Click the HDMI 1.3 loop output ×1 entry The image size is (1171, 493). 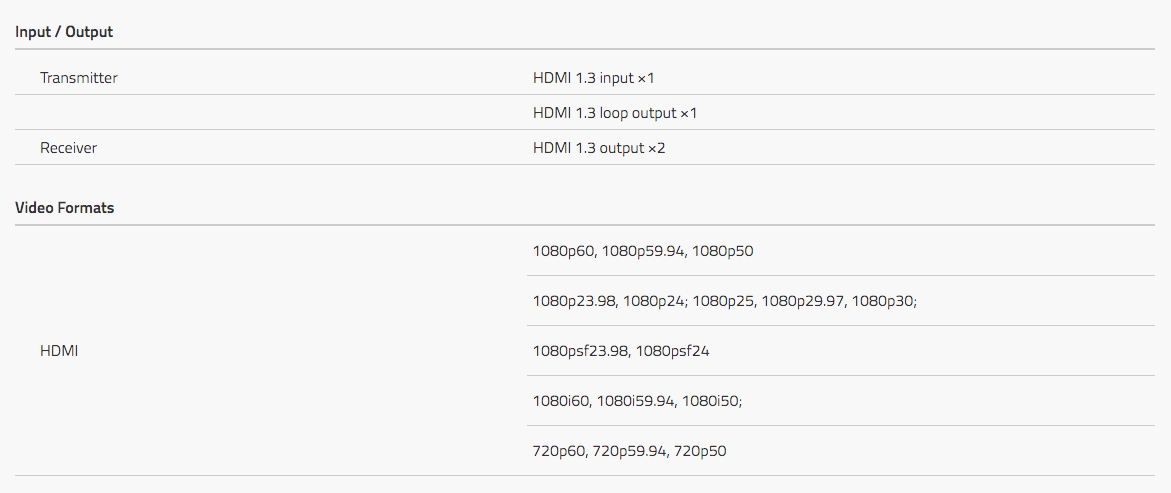(615, 113)
